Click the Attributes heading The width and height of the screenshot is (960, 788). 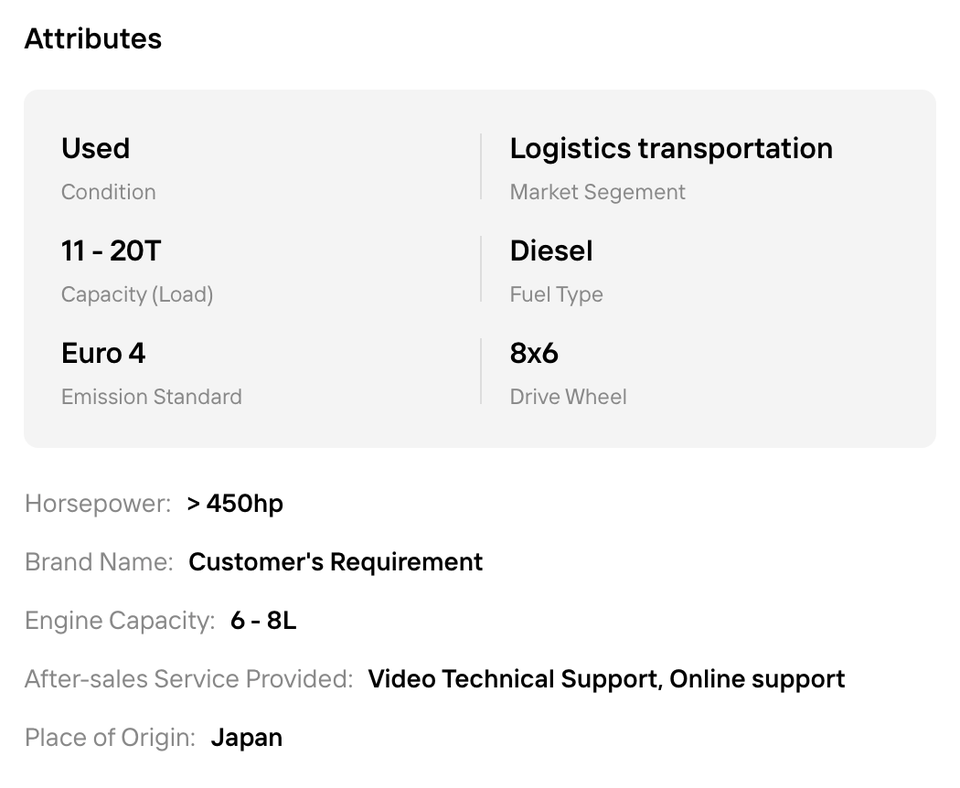pos(93,39)
